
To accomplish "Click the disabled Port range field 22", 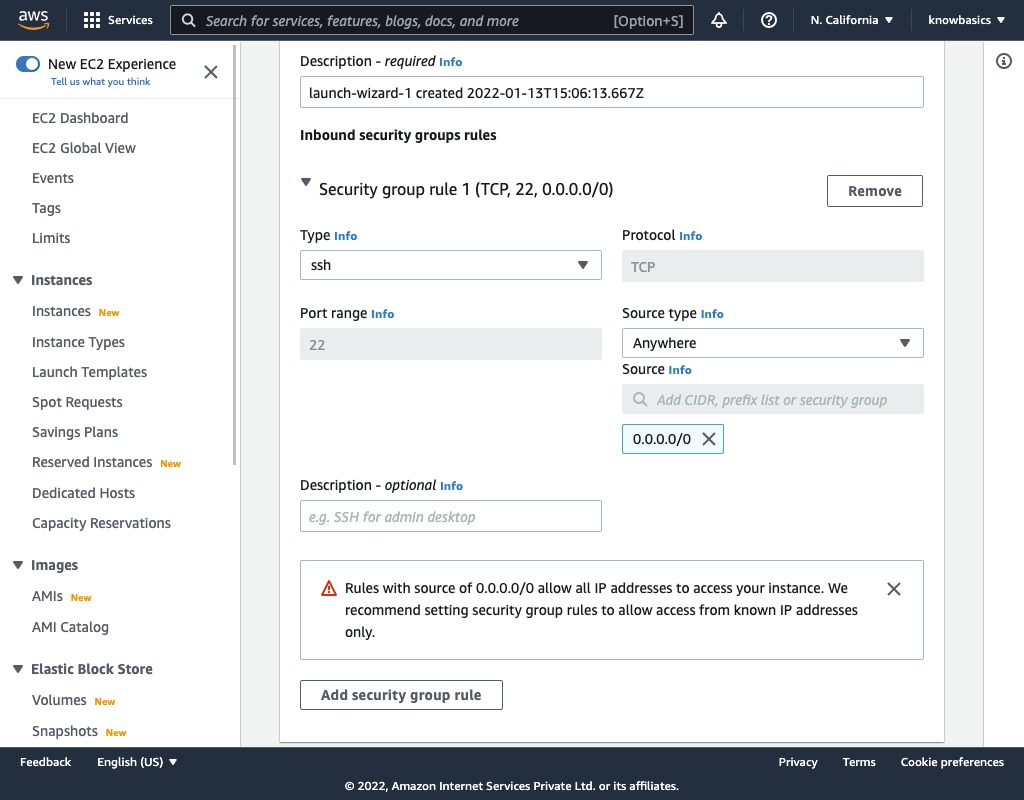I will [x=451, y=344].
